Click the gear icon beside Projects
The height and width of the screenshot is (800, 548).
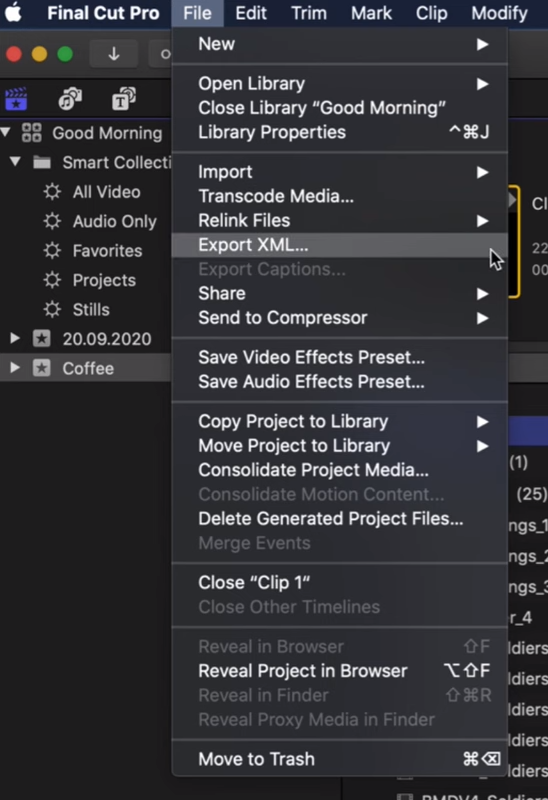pyautogui.click(x=52, y=280)
